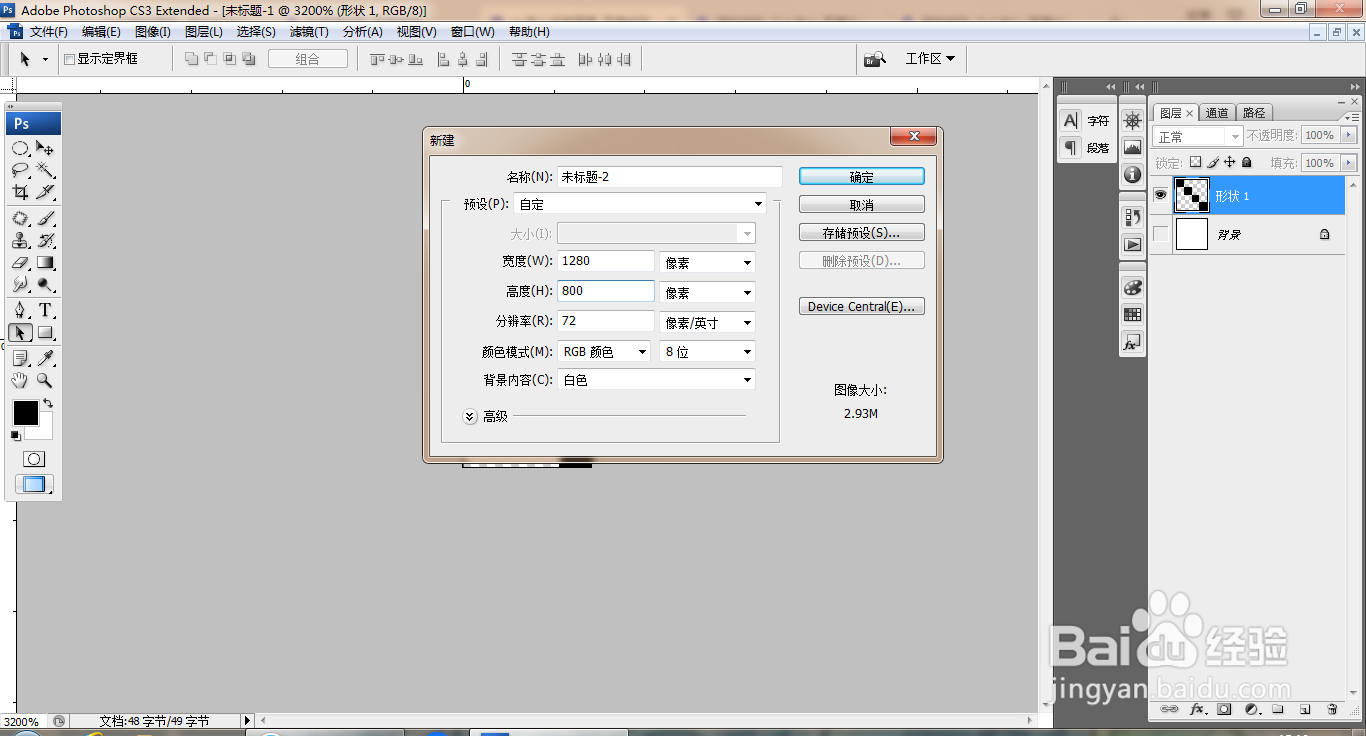This screenshot has height=736, width=1366.
Task: Select the Gradient tool
Action: 45,262
